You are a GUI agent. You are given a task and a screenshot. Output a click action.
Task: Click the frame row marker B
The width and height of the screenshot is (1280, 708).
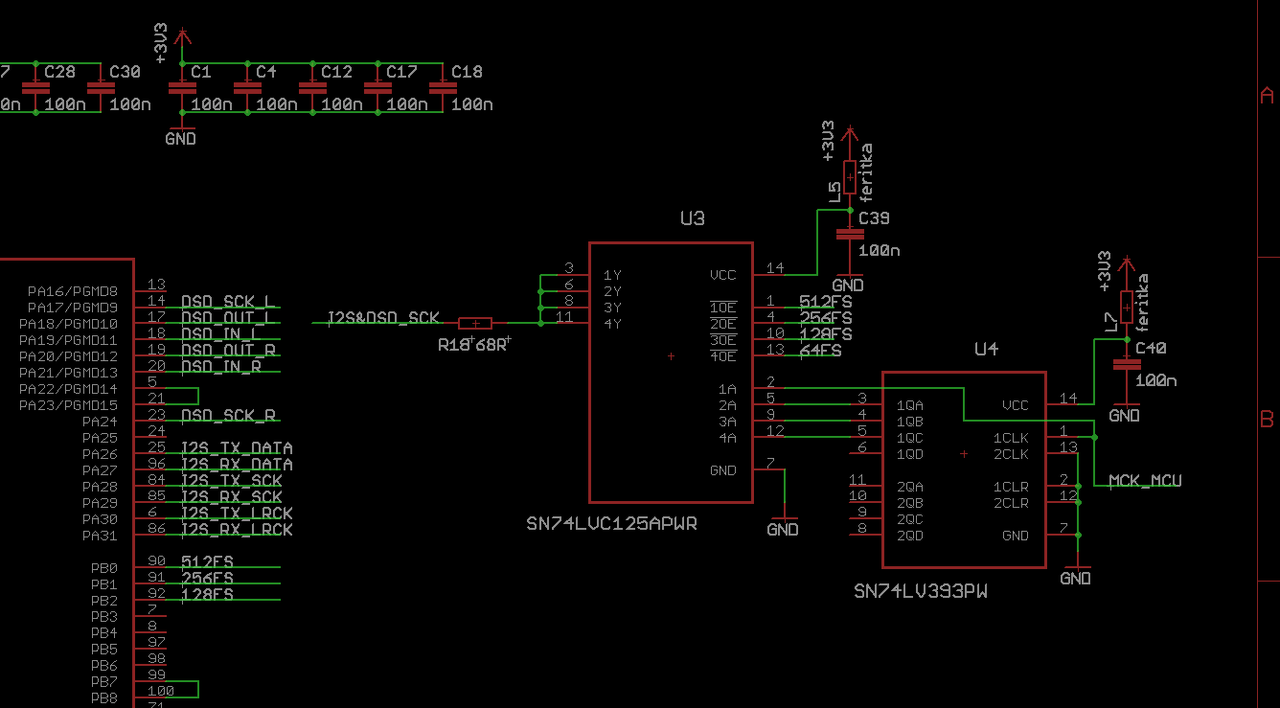[1266, 419]
